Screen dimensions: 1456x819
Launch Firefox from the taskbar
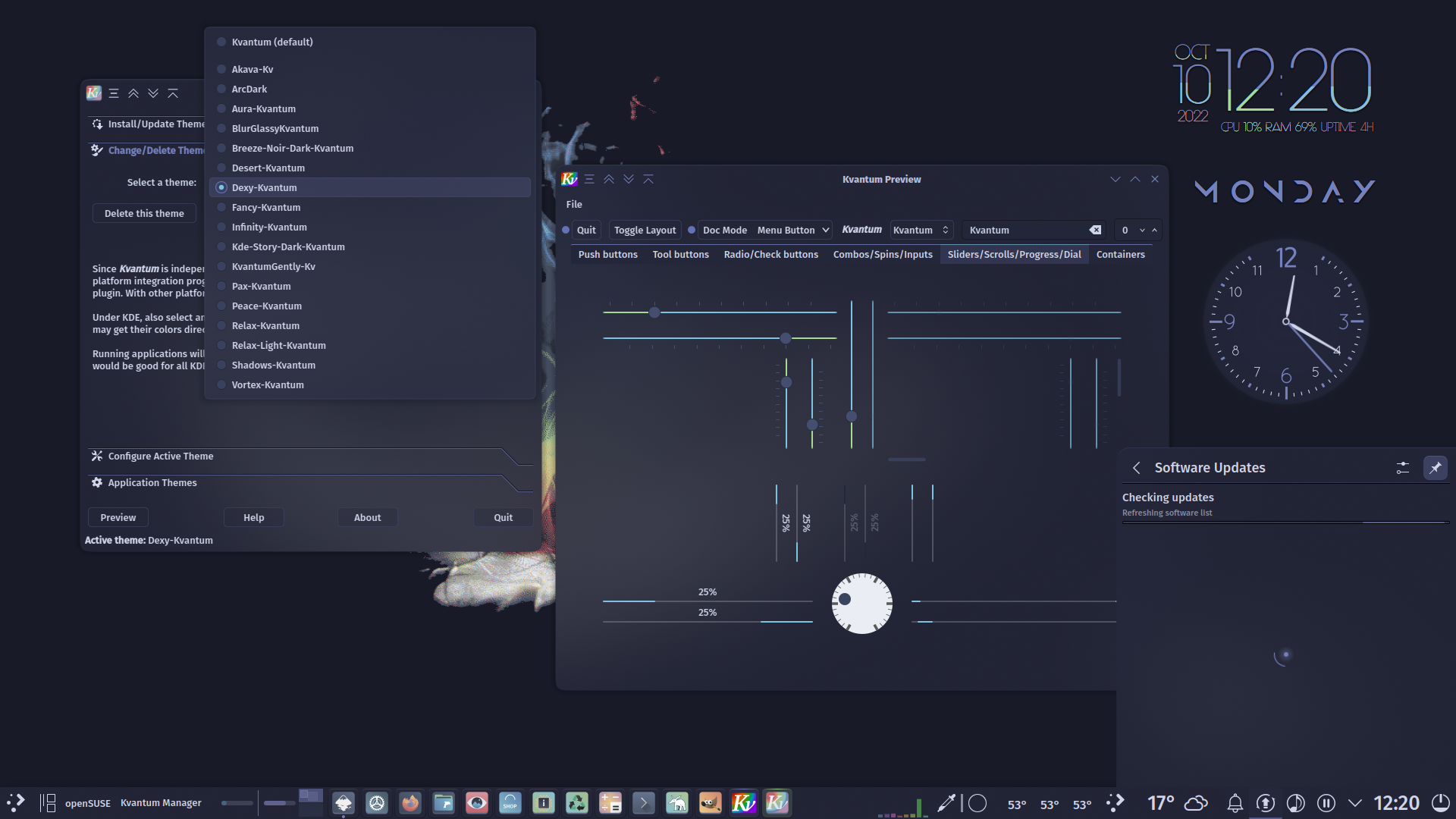click(410, 802)
